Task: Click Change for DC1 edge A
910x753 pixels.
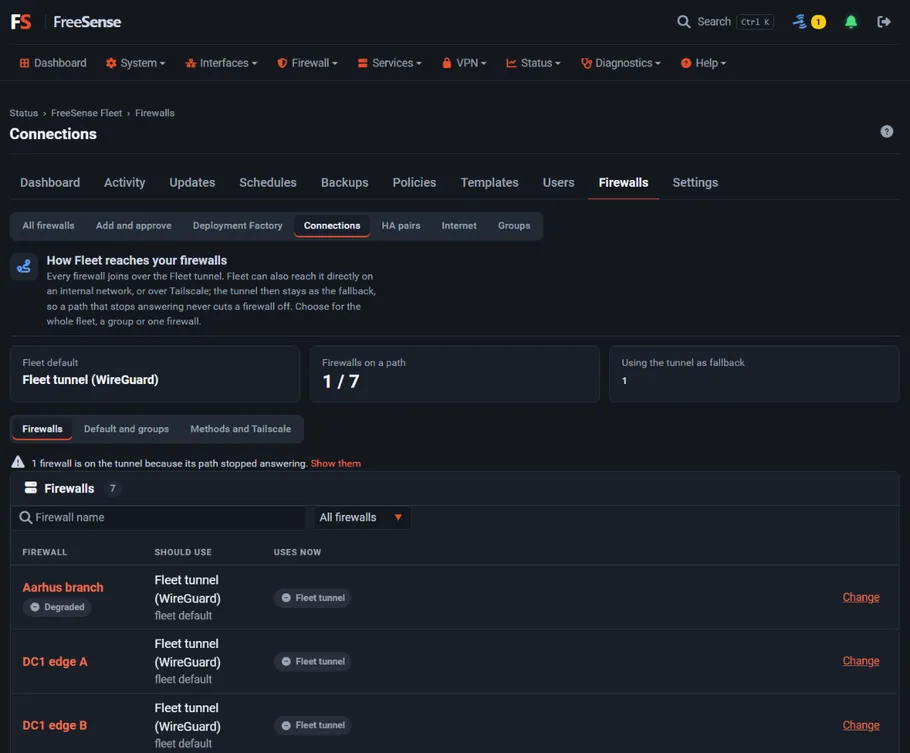Action: coord(861,661)
